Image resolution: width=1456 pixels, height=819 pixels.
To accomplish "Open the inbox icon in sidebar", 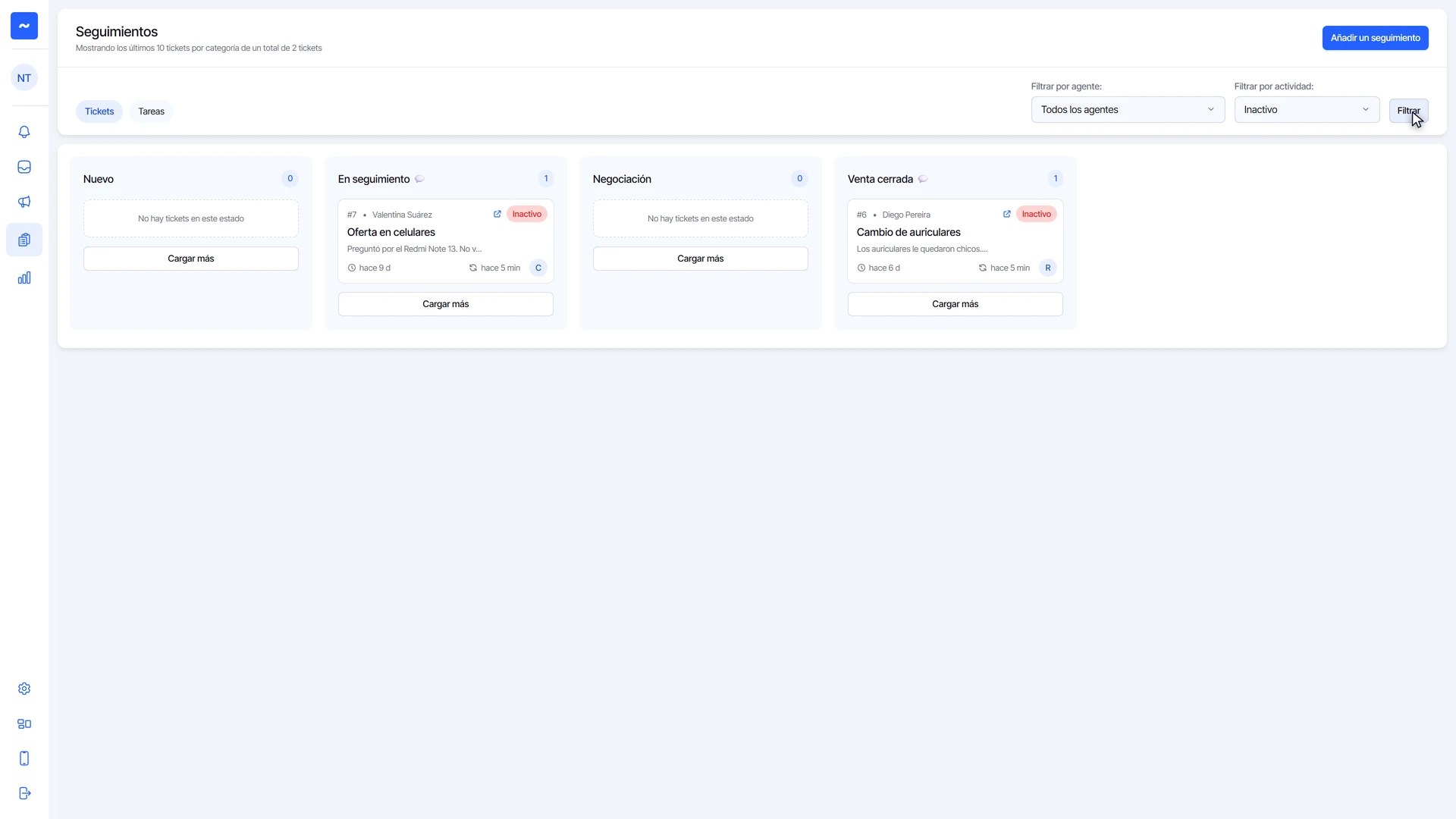I will click(x=24, y=167).
